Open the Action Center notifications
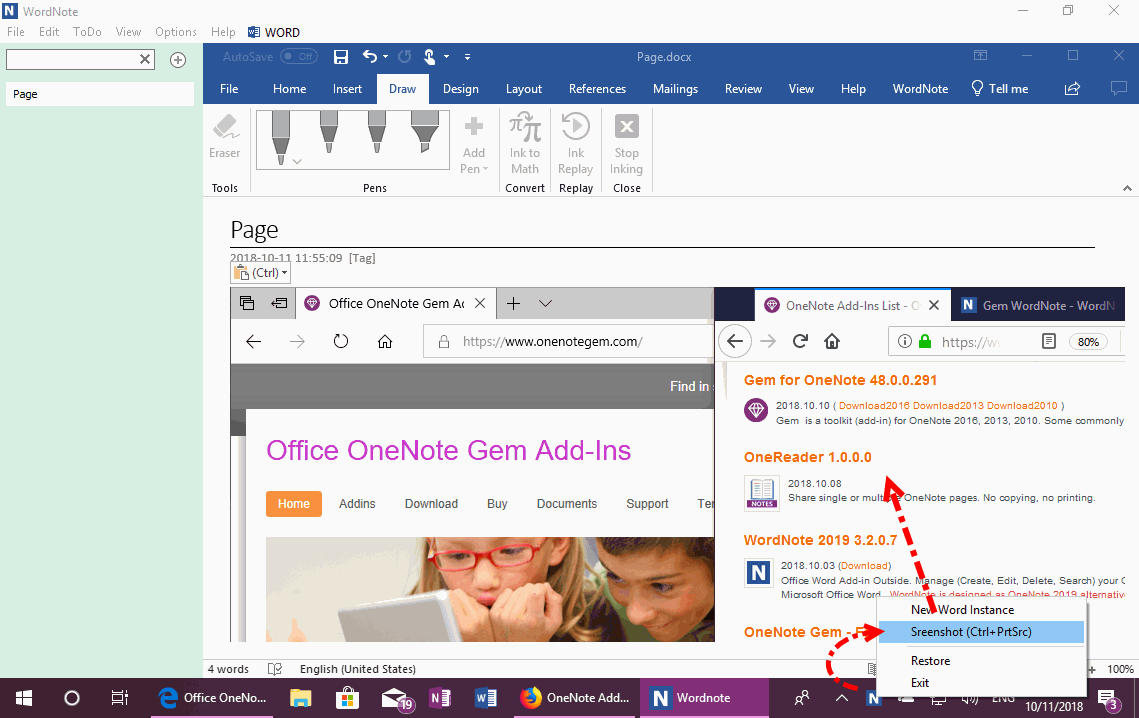The height and width of the screenshot is (718, 1139). click(x=1108, y=699)
